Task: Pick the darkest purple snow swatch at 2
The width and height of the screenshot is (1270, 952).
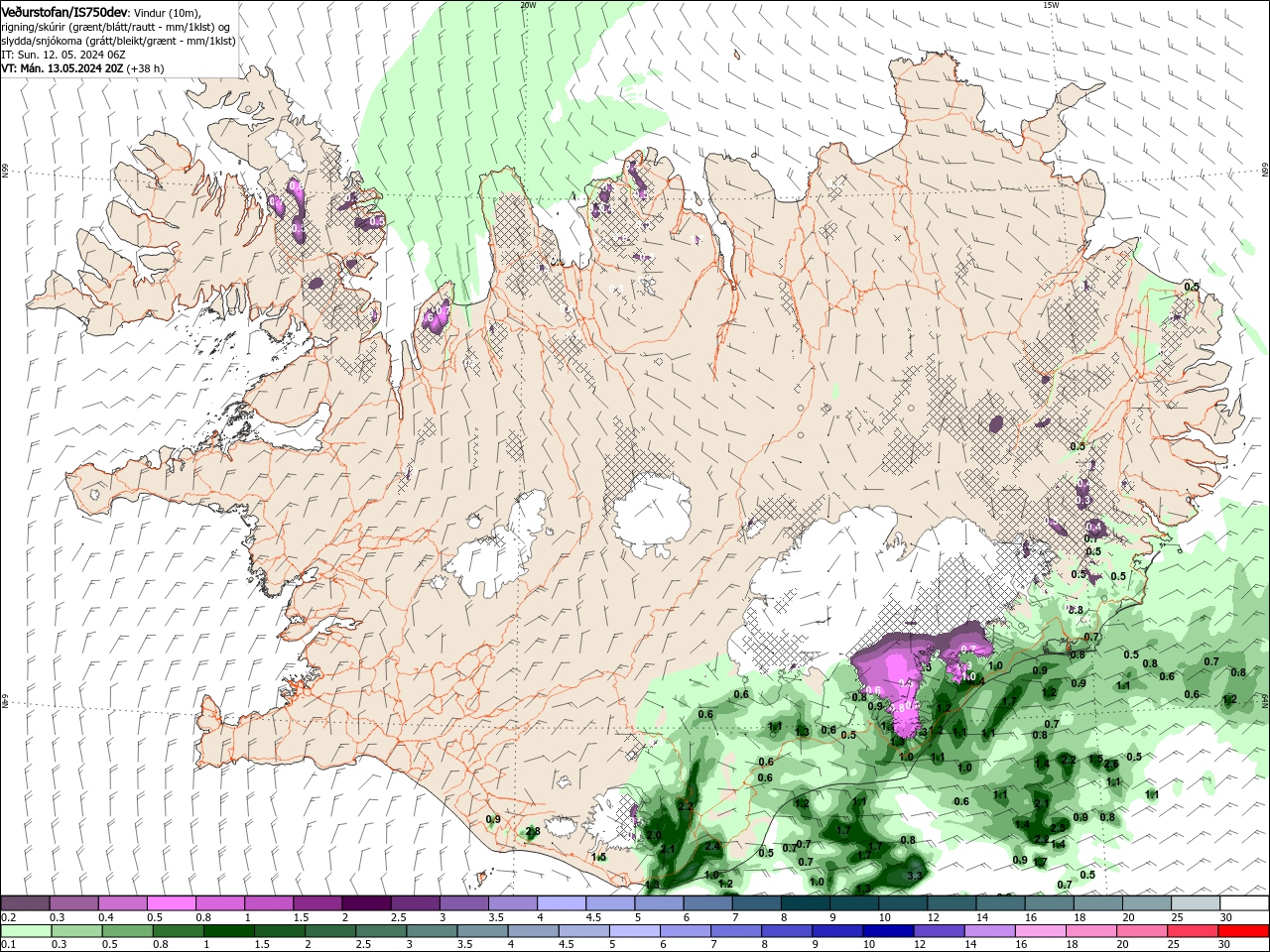Action: click(365, 903)
